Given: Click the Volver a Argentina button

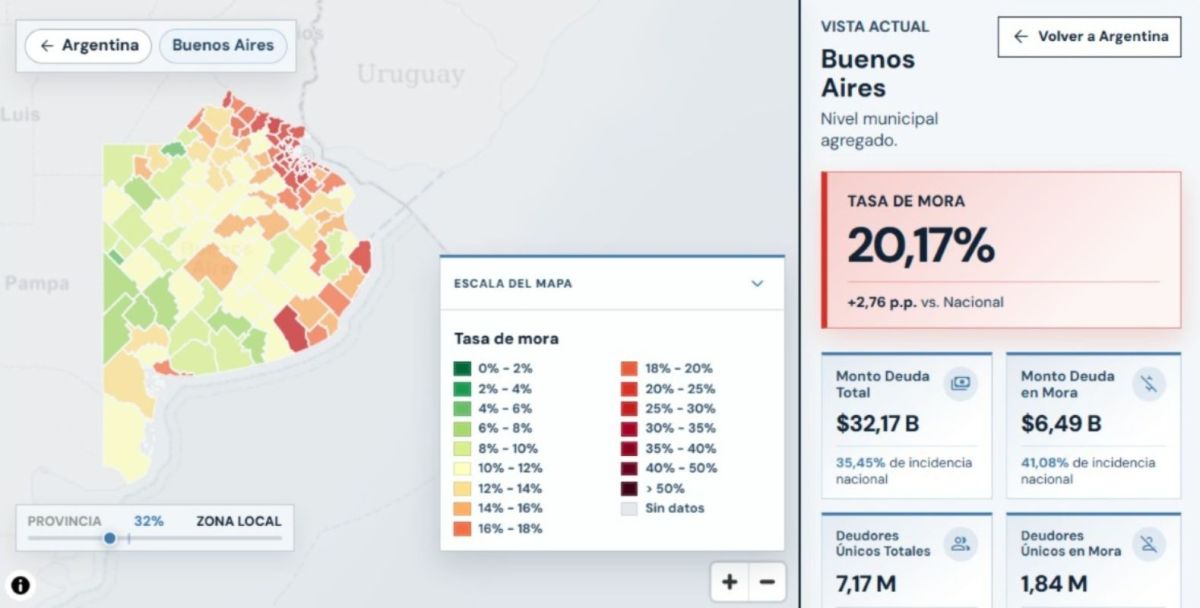Looking at the screenshot, I should (x=1089, y=36).
